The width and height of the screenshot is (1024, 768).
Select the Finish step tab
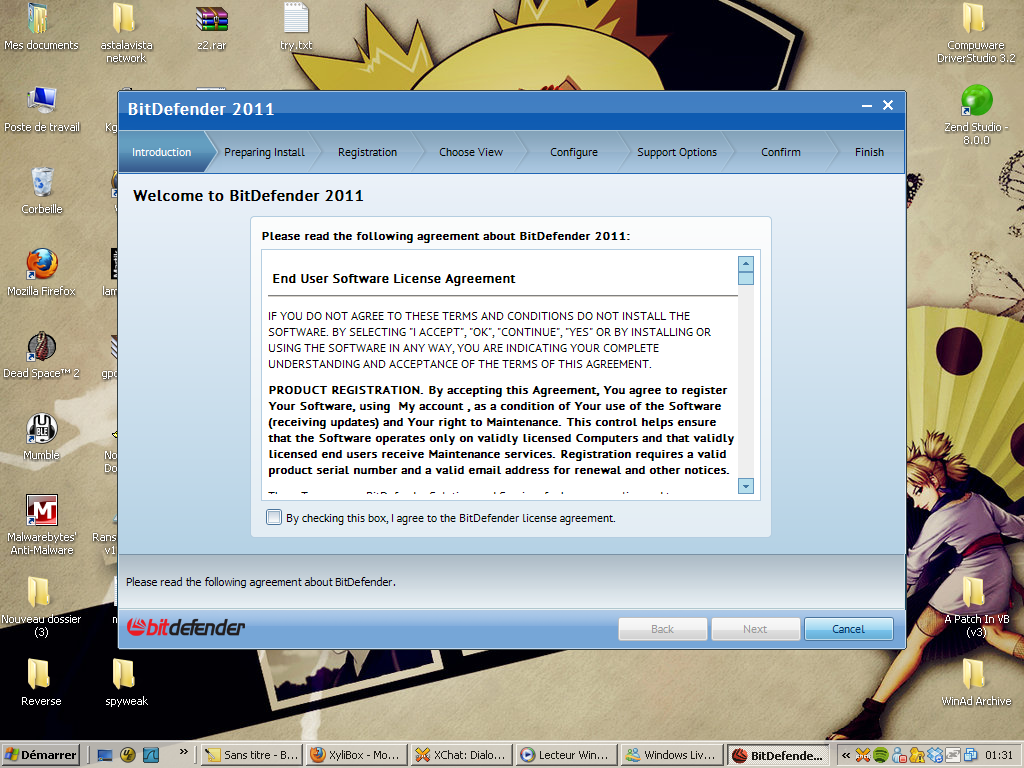(x=869, y=152)
